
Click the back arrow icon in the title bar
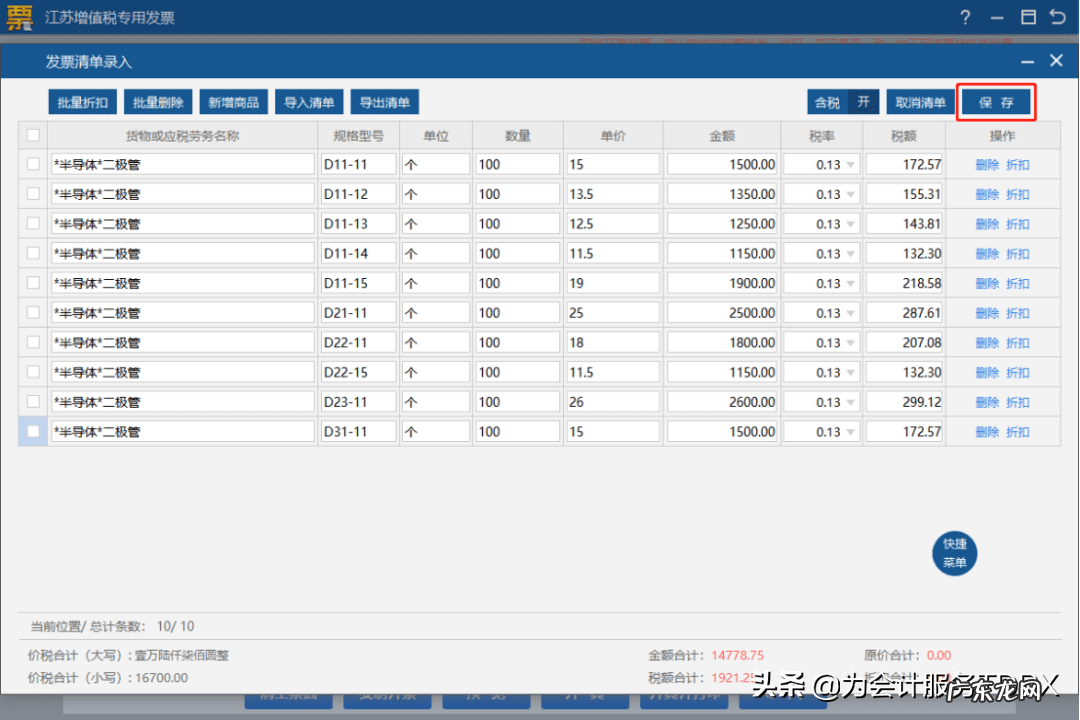(x=1058, y=17)
